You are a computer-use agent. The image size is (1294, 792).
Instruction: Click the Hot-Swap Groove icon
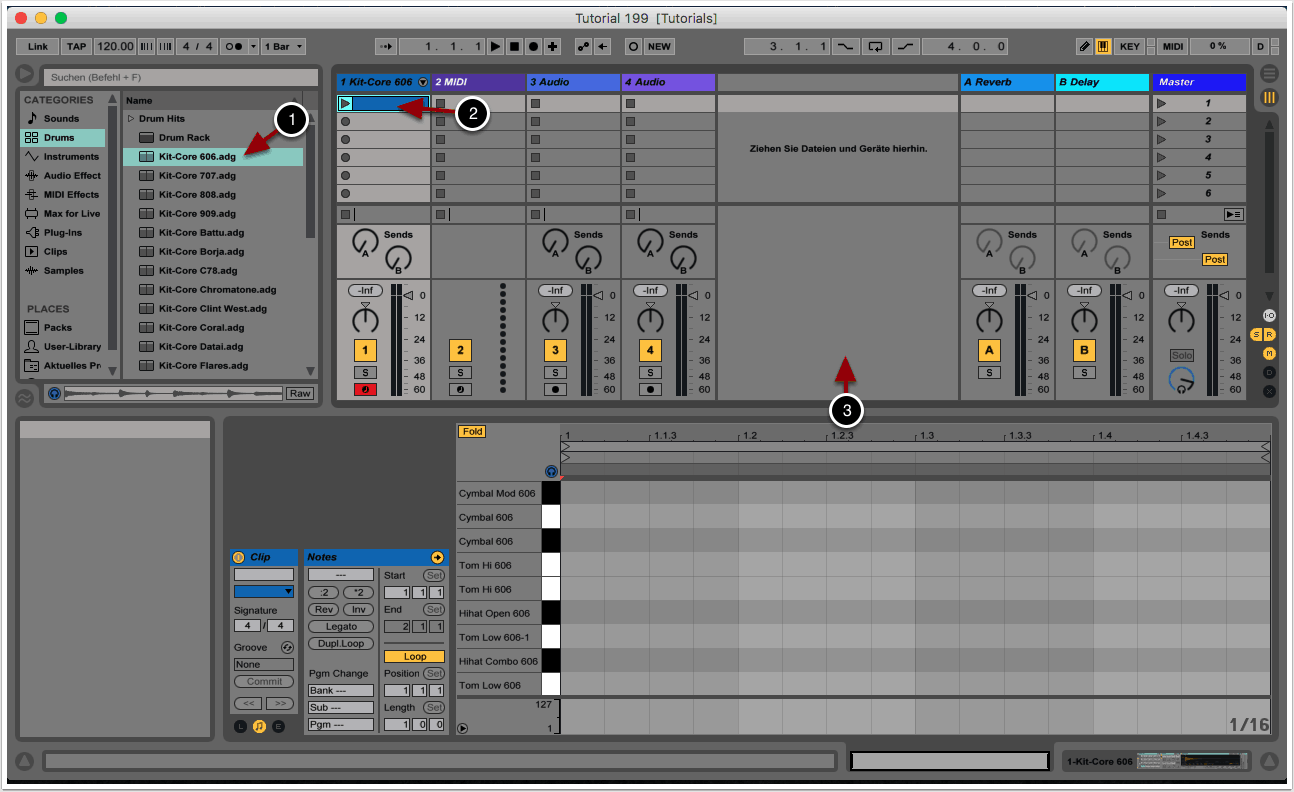[287, 648]
